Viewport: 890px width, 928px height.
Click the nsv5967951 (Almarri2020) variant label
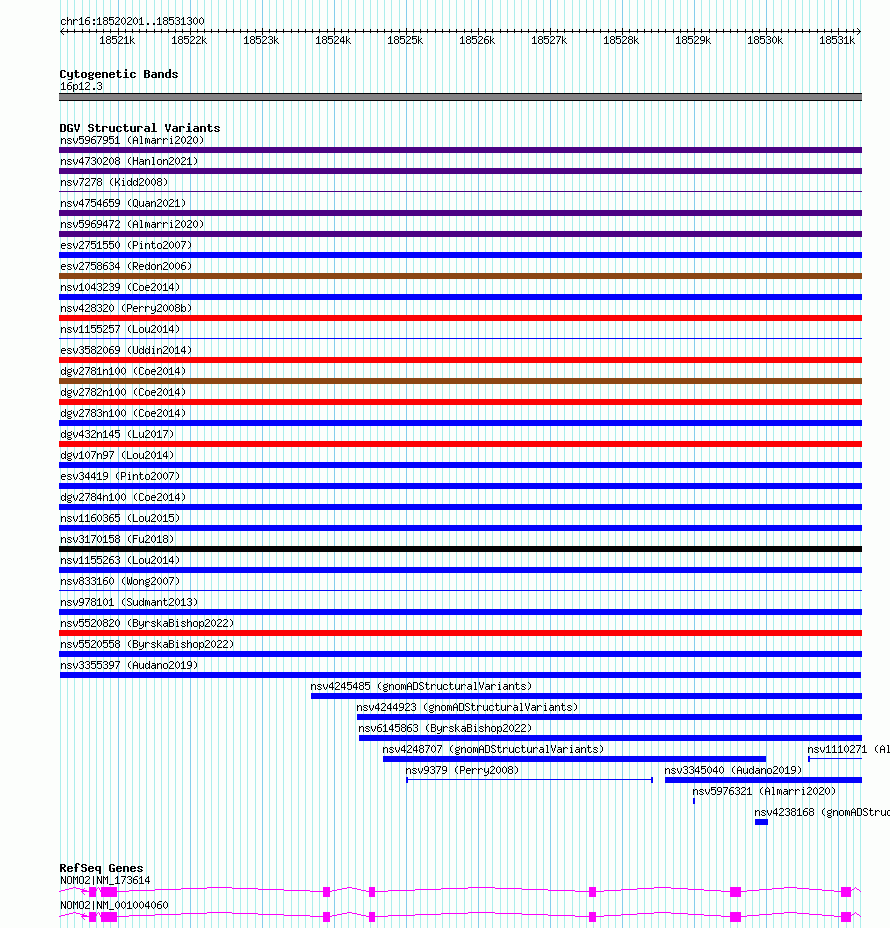pyautogui.click(x=132, y=140)
